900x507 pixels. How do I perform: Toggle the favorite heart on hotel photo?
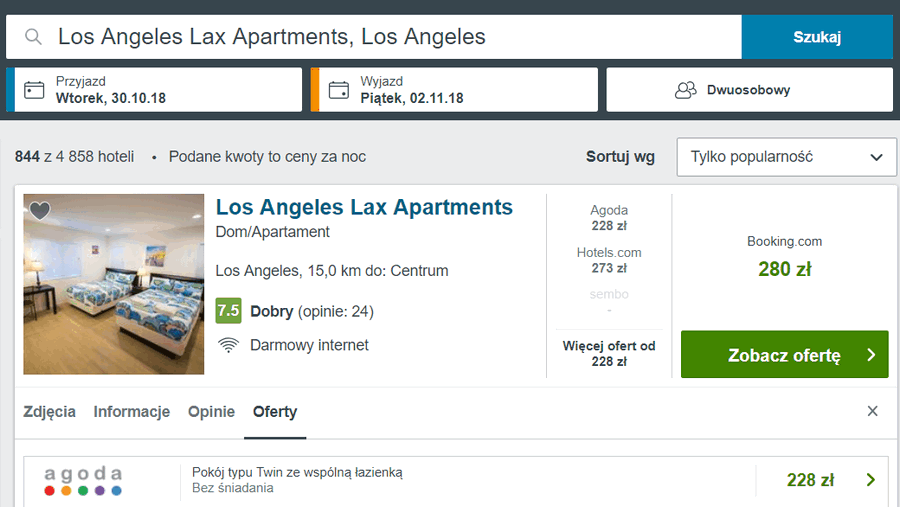(x=40, y=211)
